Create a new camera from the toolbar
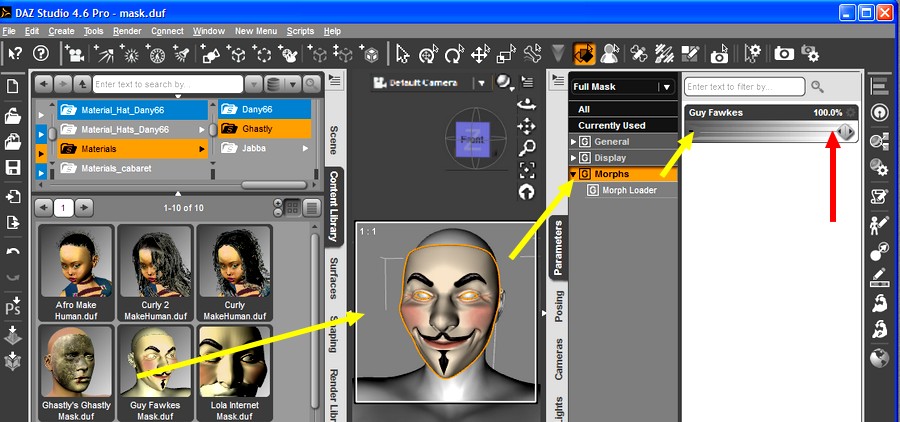The width and height of the screenshot is (900, 422). click(x=75, y=54)
